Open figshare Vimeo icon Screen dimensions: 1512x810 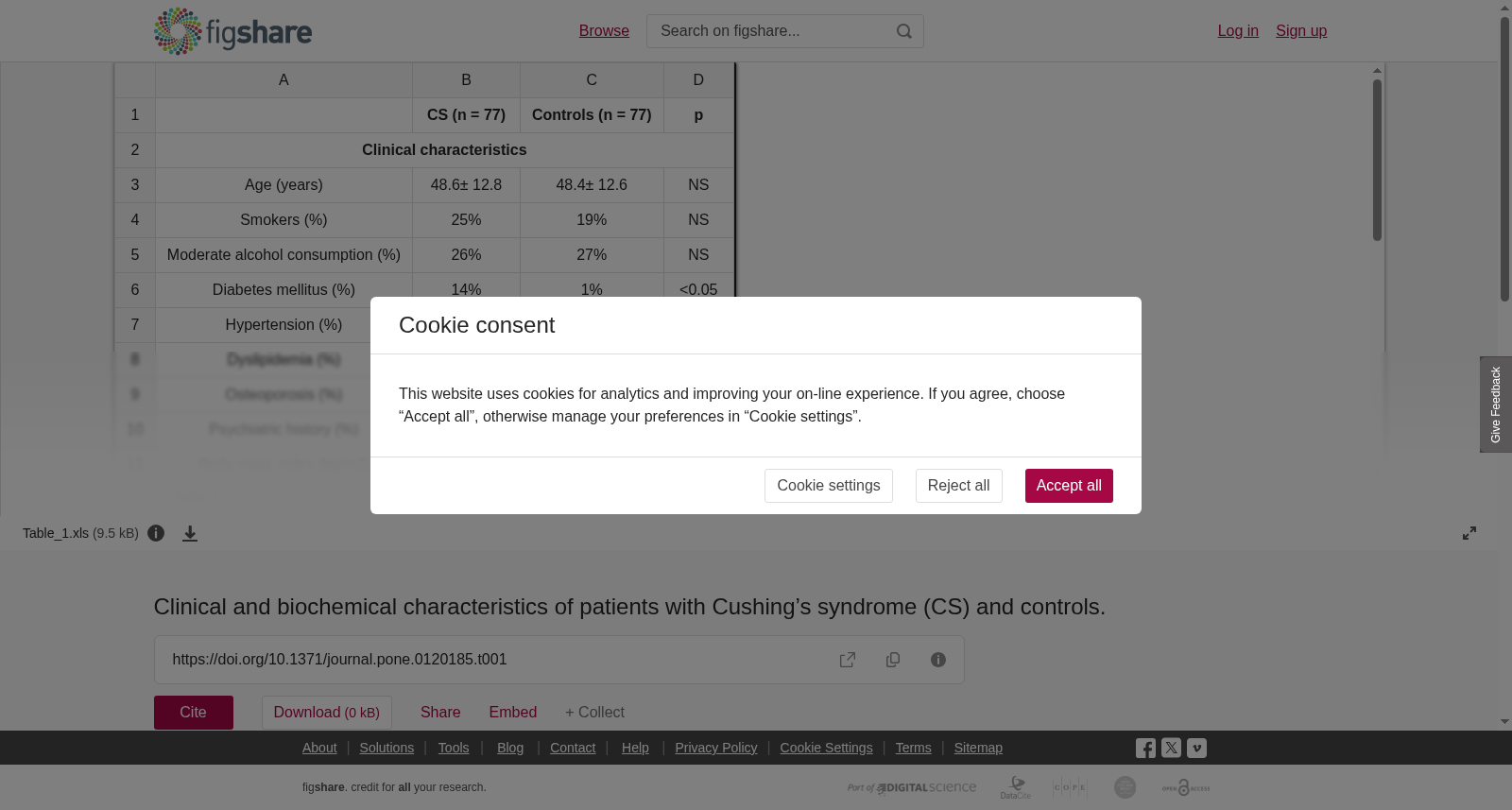(x=1196, y=748)
